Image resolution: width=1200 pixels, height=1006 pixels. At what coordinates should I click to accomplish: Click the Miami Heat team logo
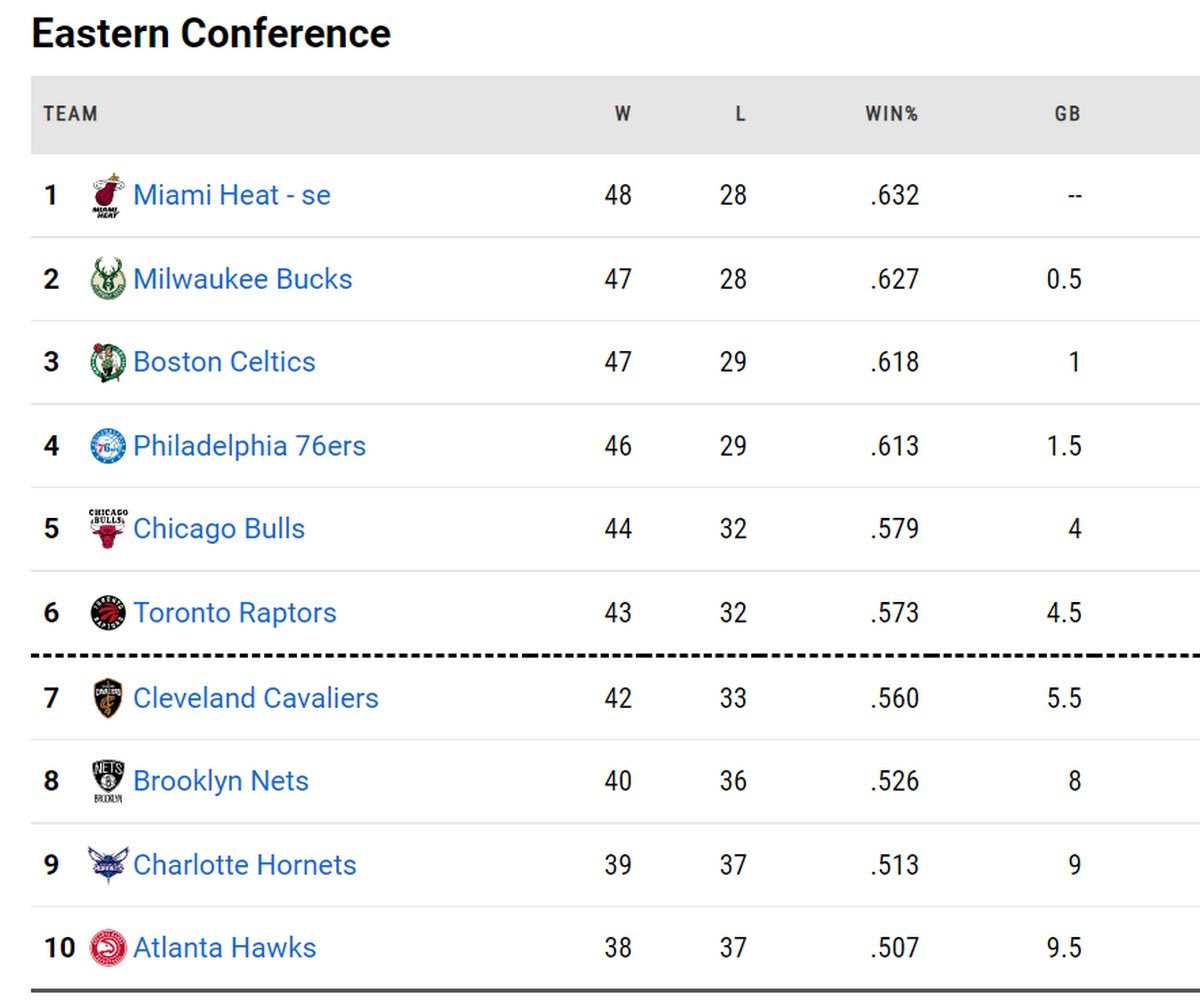click(x=107, y=196)
